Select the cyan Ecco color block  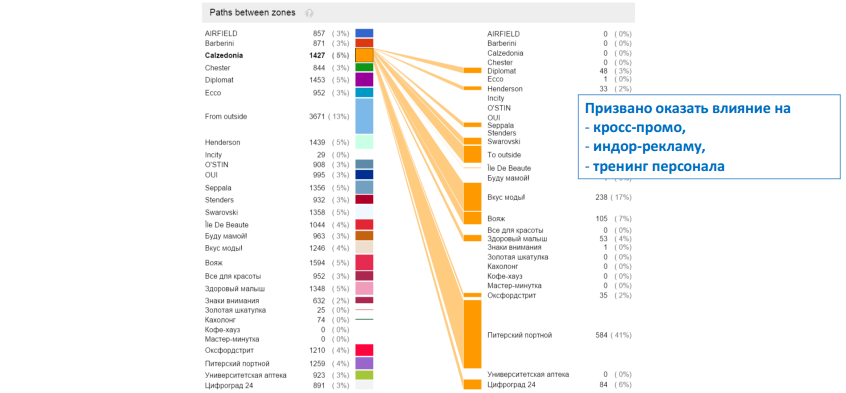[x=364, y=92]
